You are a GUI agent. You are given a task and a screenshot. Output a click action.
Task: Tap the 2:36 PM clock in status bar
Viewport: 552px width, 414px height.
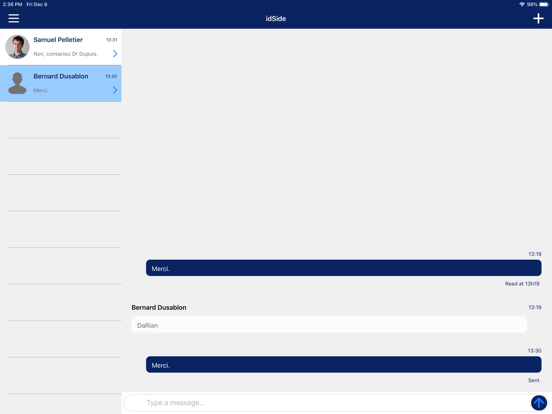(12, 4)
